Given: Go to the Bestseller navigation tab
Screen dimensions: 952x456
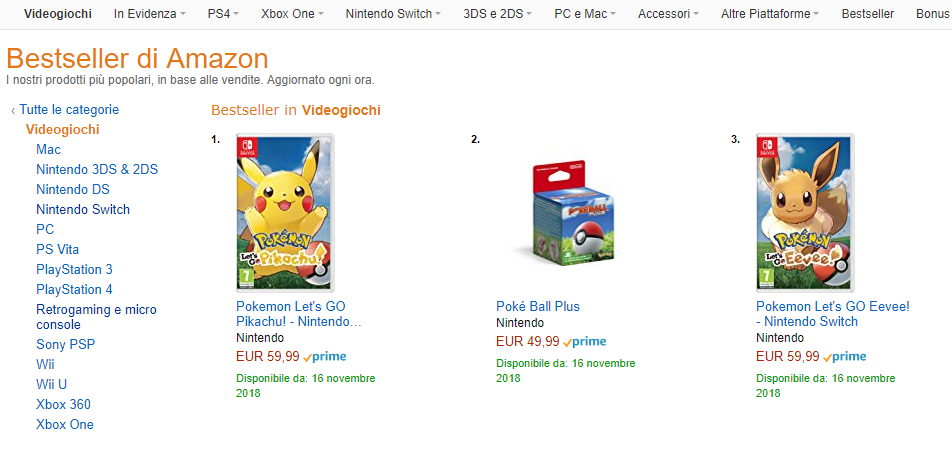Looking at the screenshot, I should click(868, 14).
